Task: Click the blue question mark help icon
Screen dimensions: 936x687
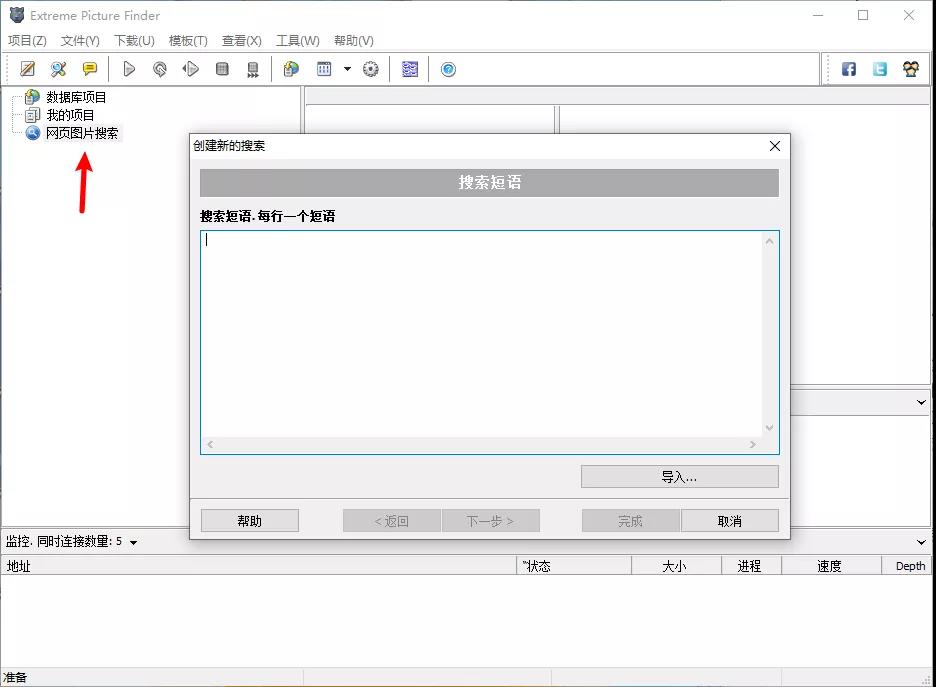Action: [448, 69]
